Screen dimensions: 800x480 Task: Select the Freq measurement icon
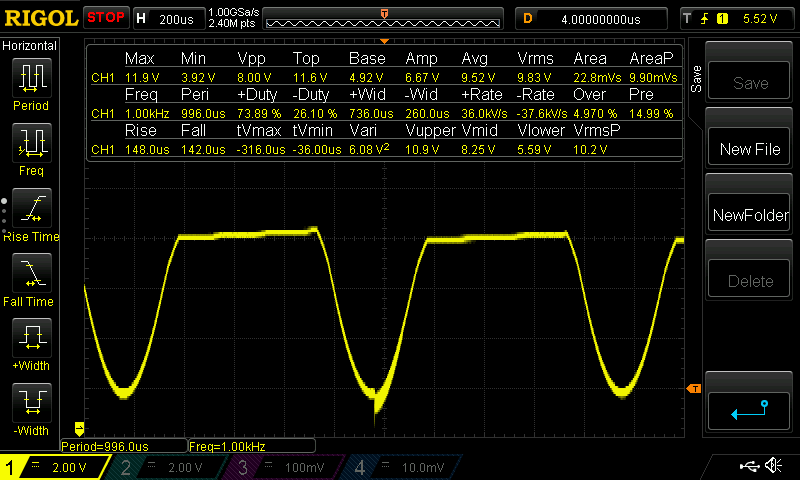pos(32,143)
